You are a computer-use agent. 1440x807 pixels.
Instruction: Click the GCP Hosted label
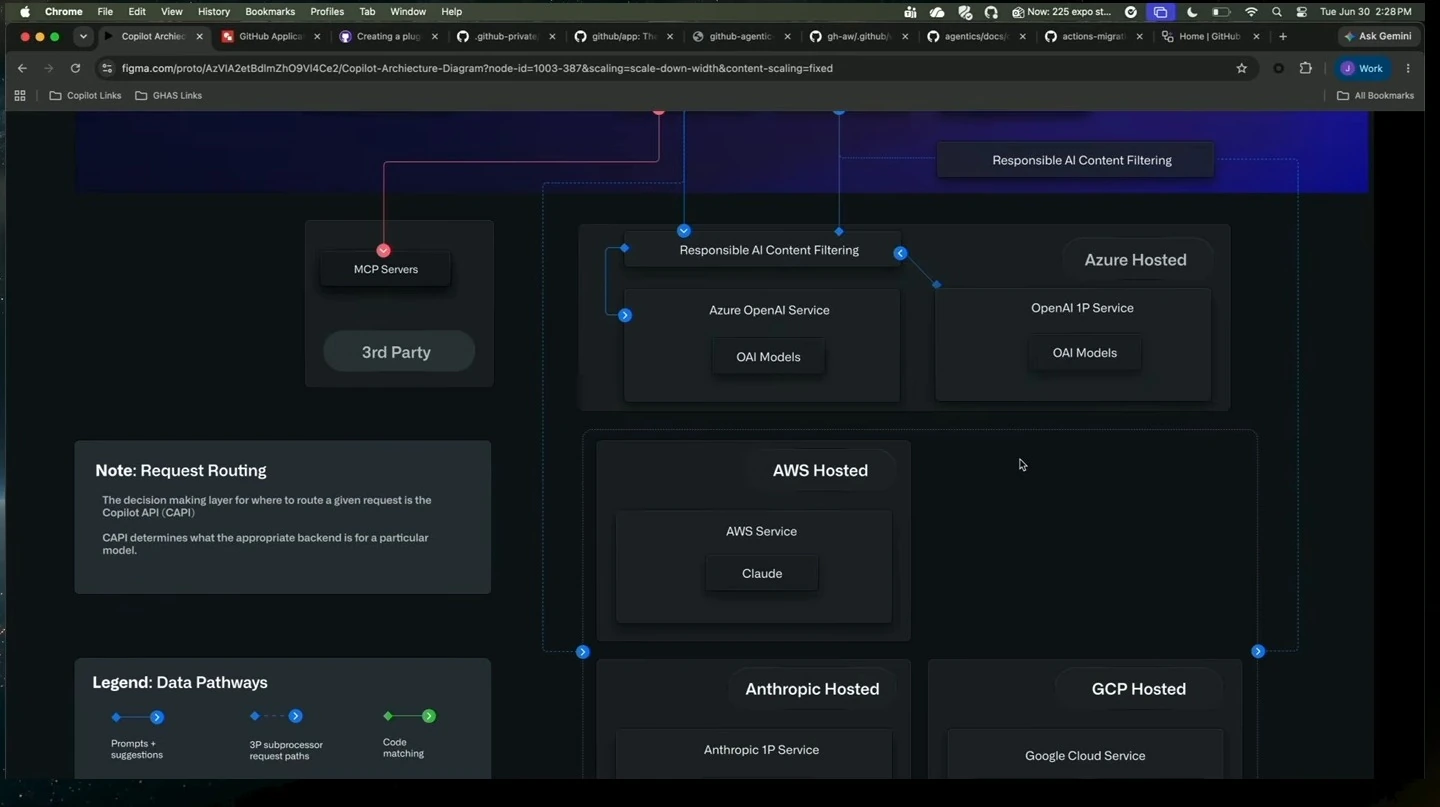[x=1139, y=689]
